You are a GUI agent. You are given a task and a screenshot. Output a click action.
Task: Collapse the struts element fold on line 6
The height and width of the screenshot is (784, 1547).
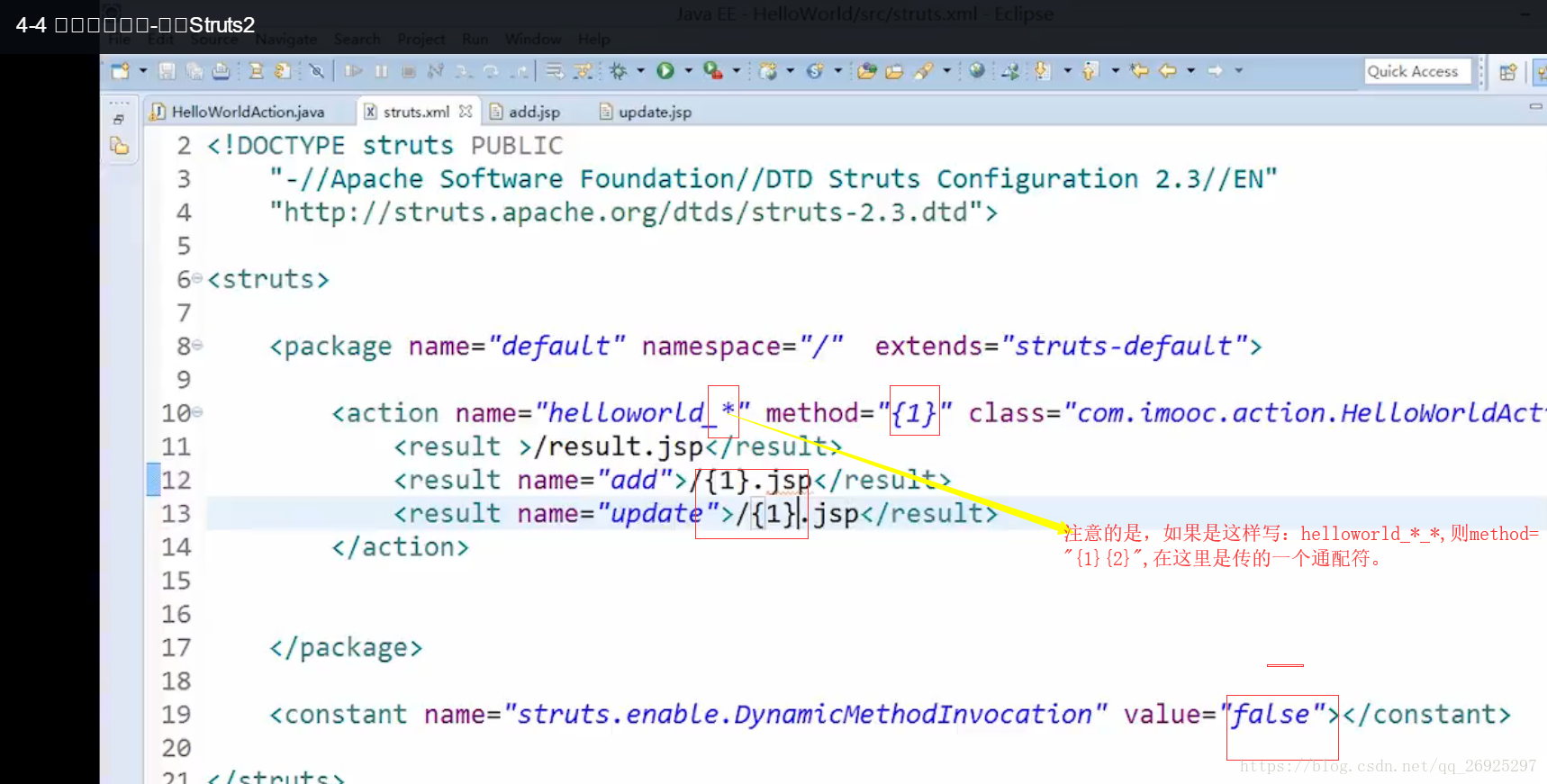point(197,278)
